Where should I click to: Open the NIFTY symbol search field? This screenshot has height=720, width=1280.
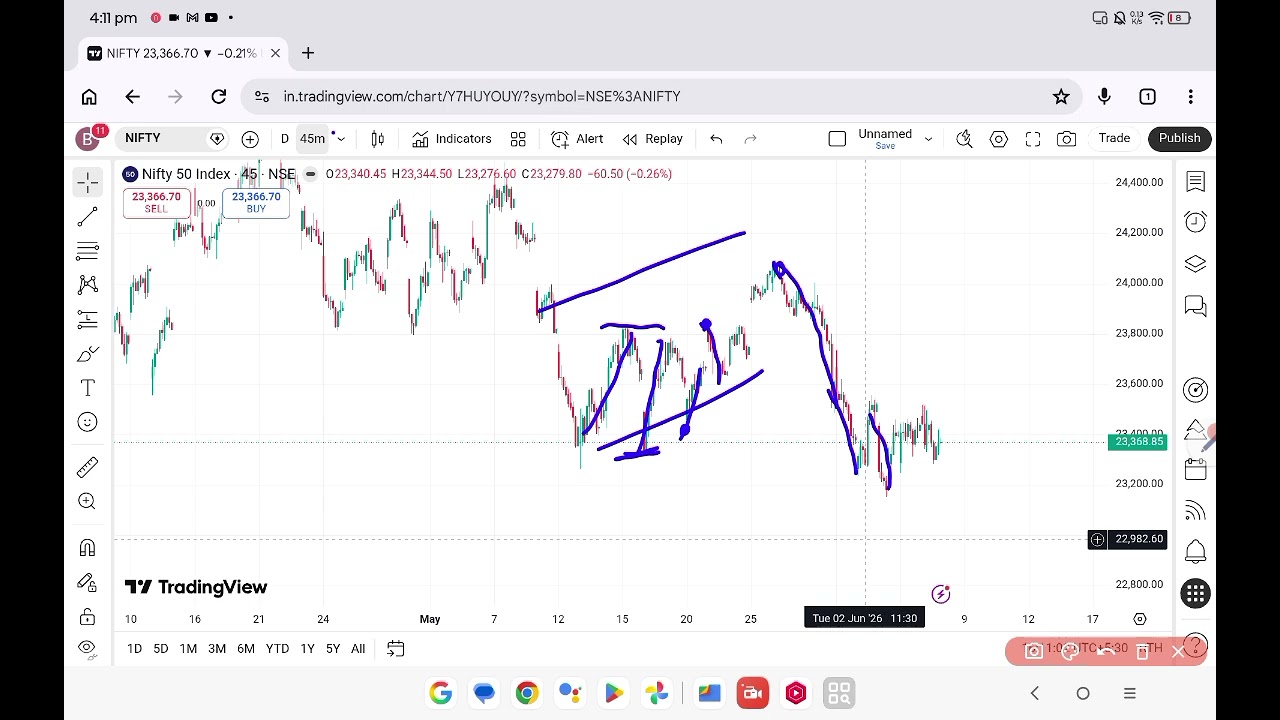tap(171, 138)
